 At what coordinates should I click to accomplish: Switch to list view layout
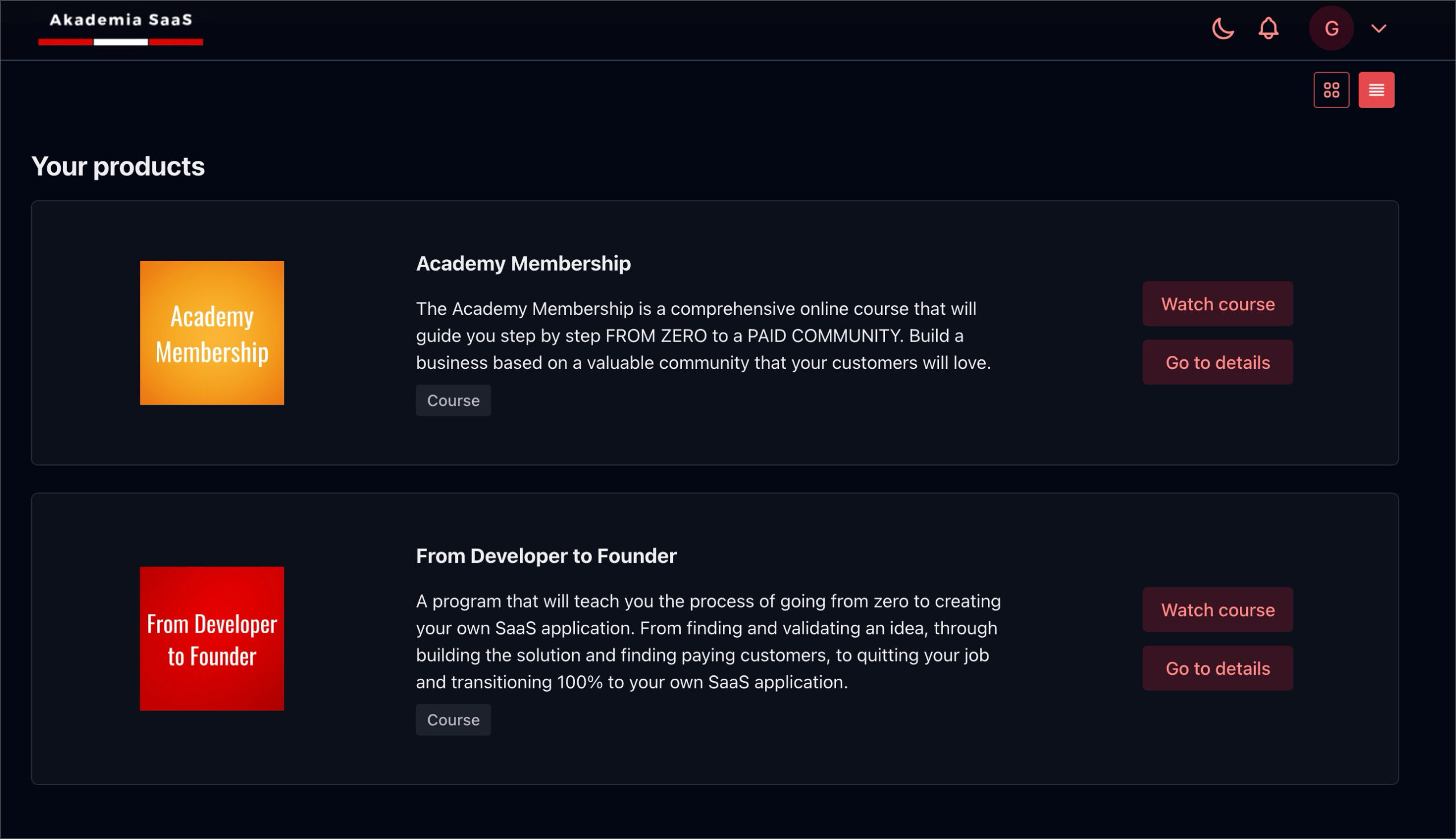point(1376,90)
